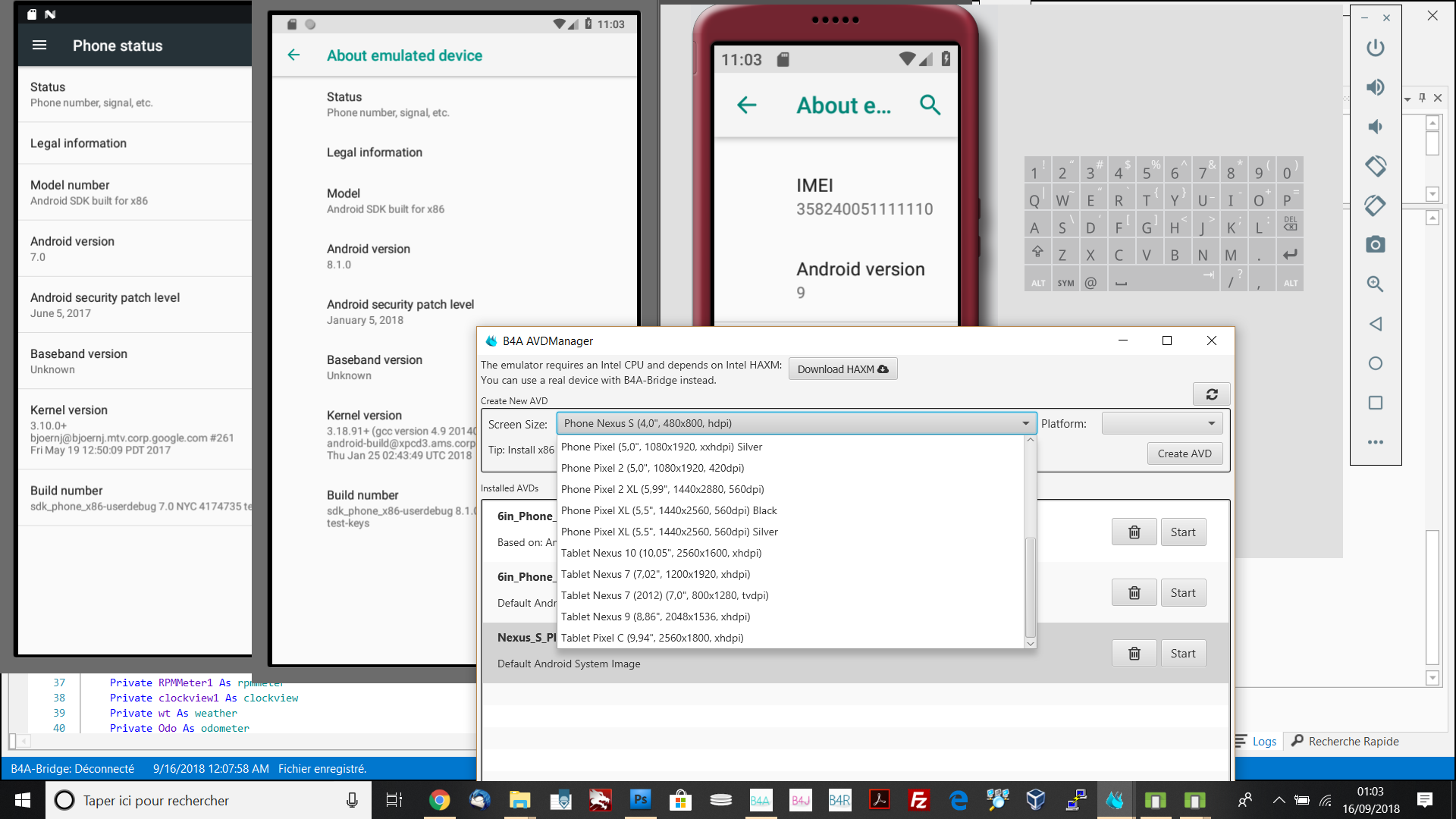Click DEL key on emulator hardware keyboard
Image resolution: width=1456 pixels, height=819 pixels.
(x=1290, y=224)
